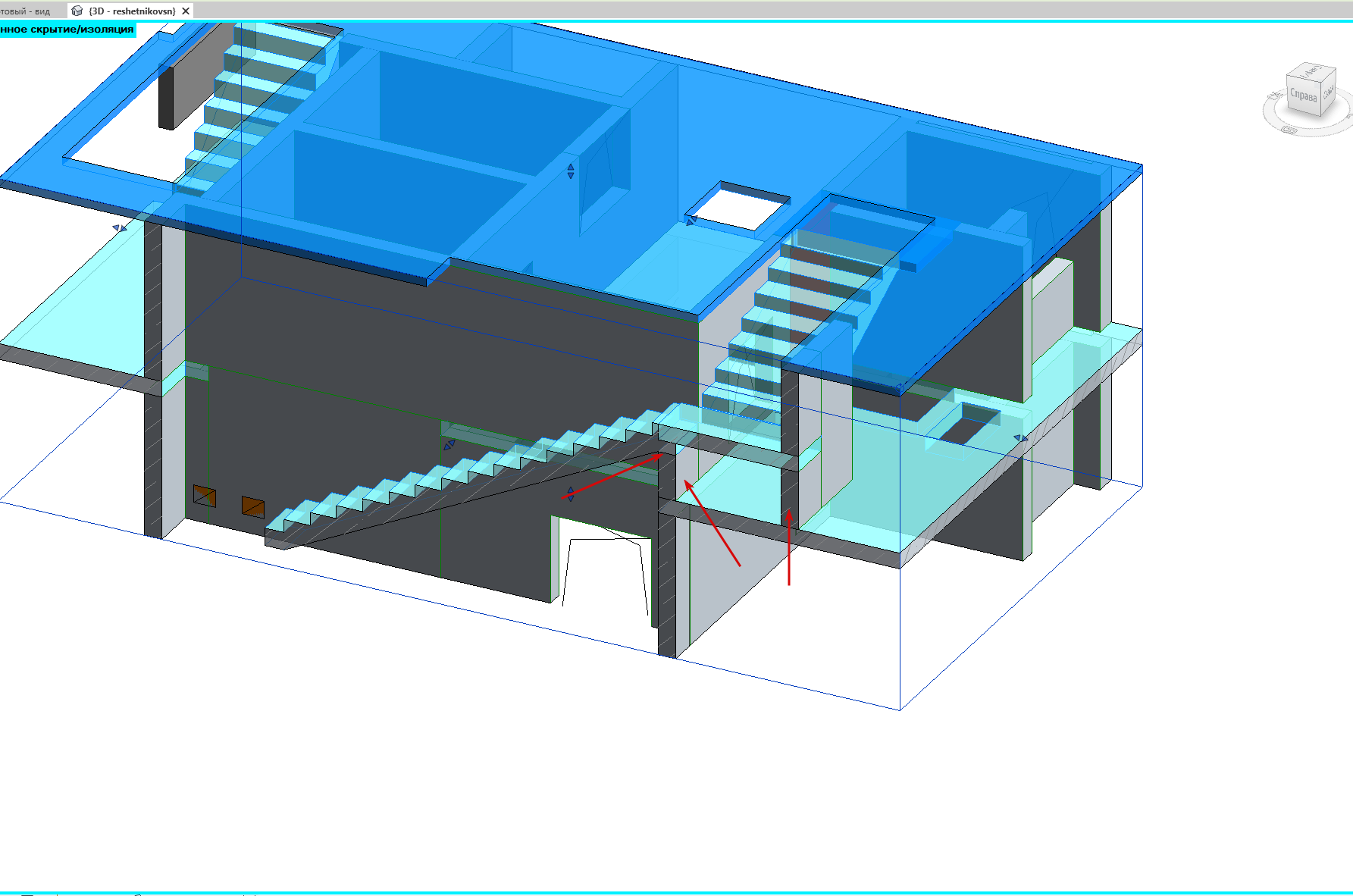Click the section box grip at the right floor edge

(x=1021, y=438)
